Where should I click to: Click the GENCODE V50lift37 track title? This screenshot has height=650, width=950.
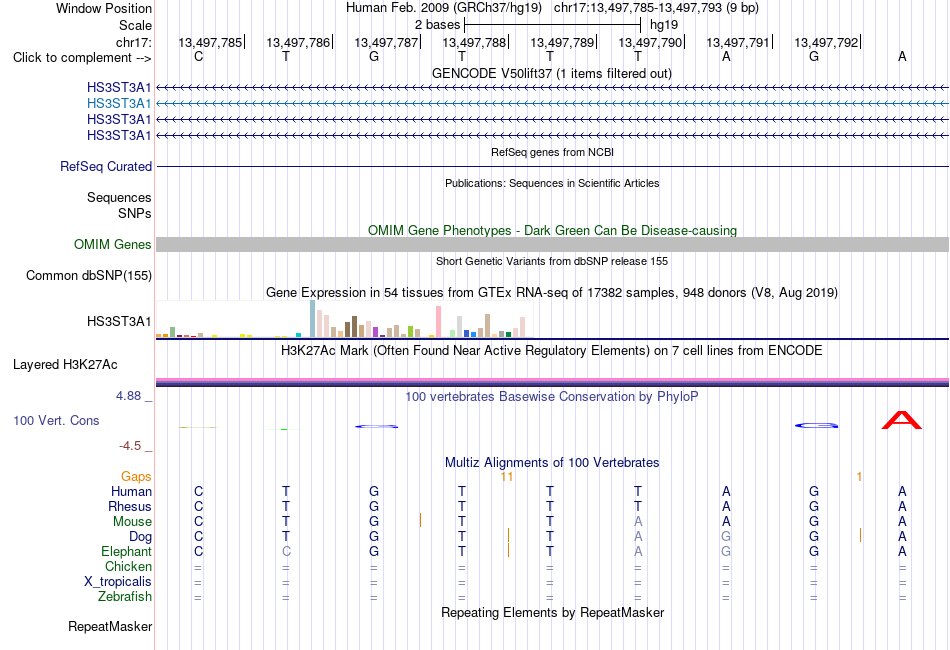[x=551, y=73]
